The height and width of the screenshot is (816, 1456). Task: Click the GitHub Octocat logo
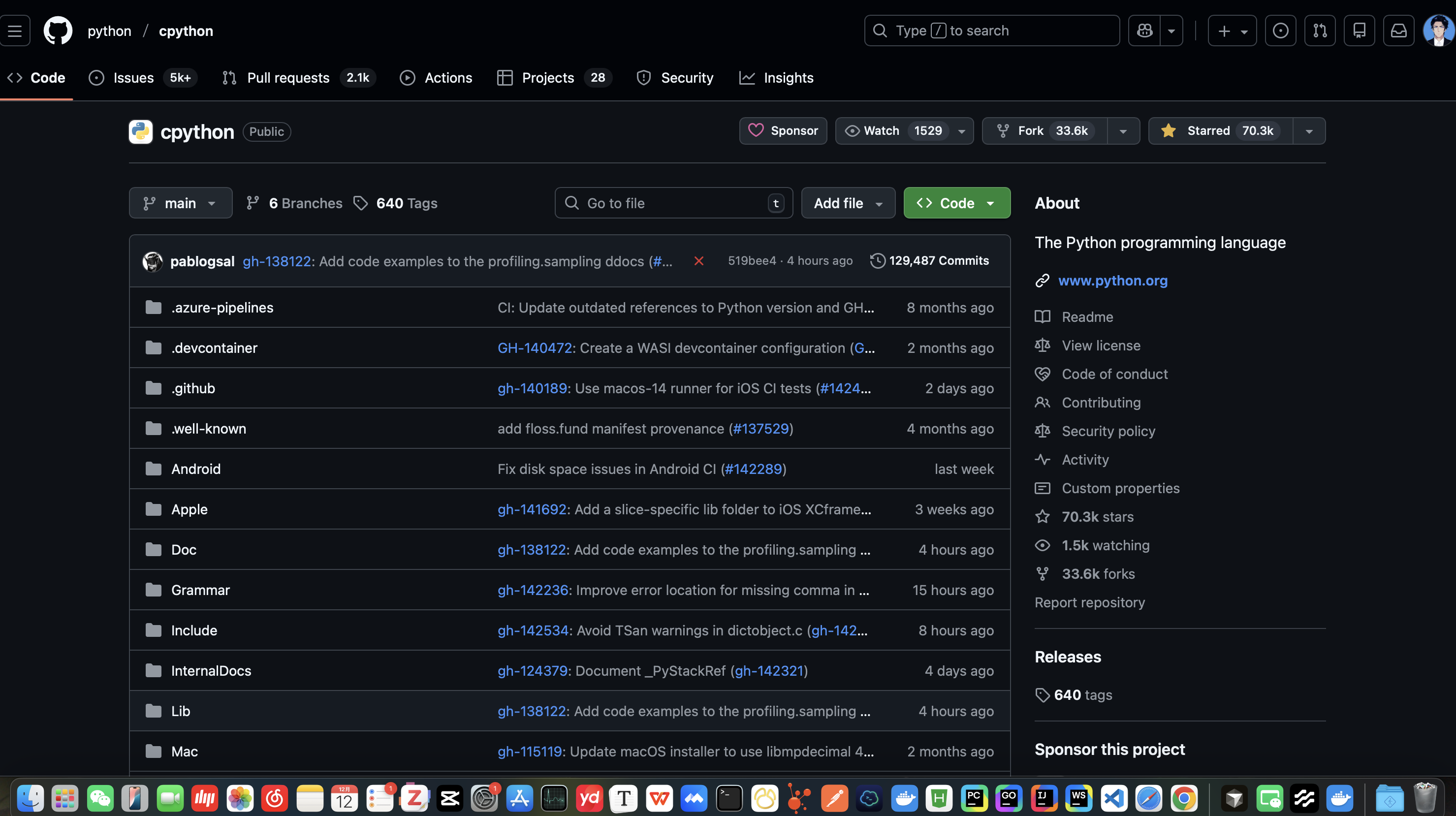coord(58,31)
